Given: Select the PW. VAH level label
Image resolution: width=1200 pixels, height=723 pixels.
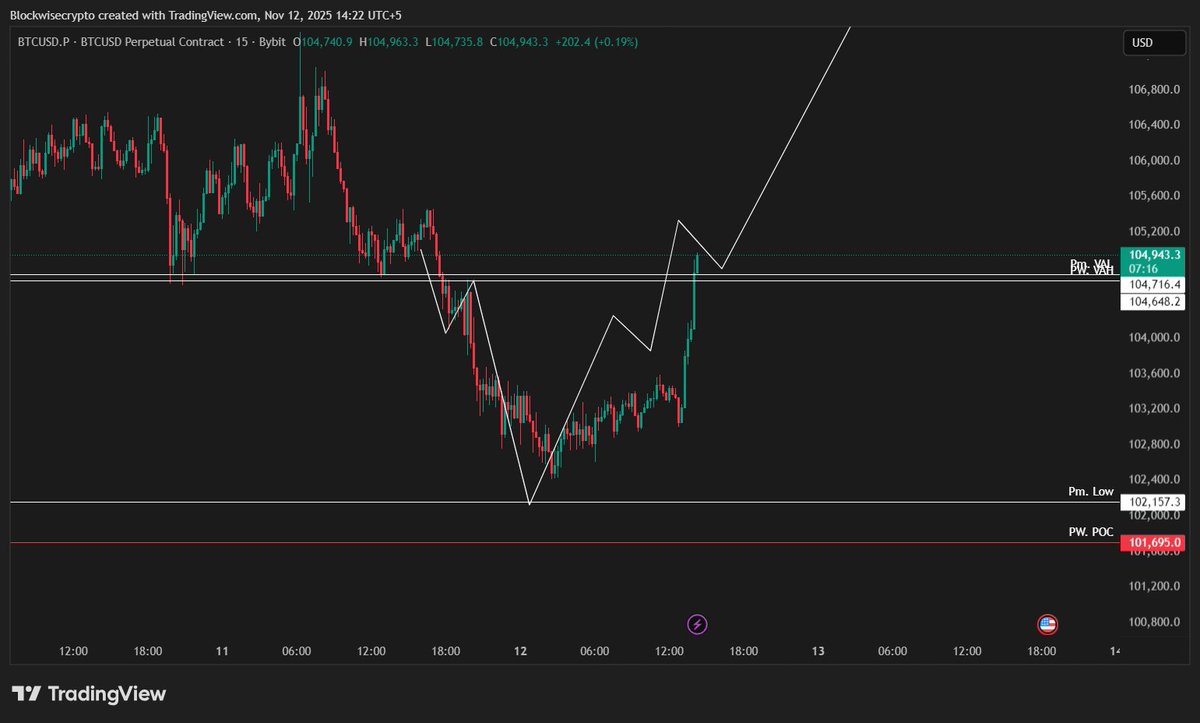Looking at the screenshot, I should coord(1090,271).
